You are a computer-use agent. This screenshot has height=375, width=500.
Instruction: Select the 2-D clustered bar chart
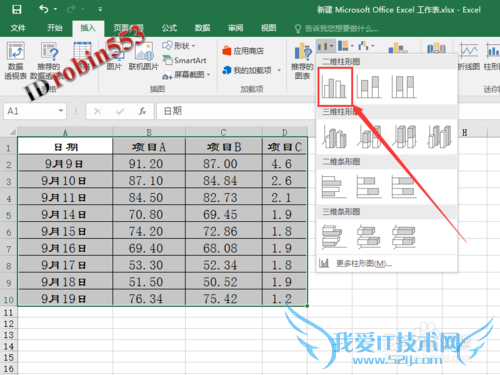click(334, 187)
